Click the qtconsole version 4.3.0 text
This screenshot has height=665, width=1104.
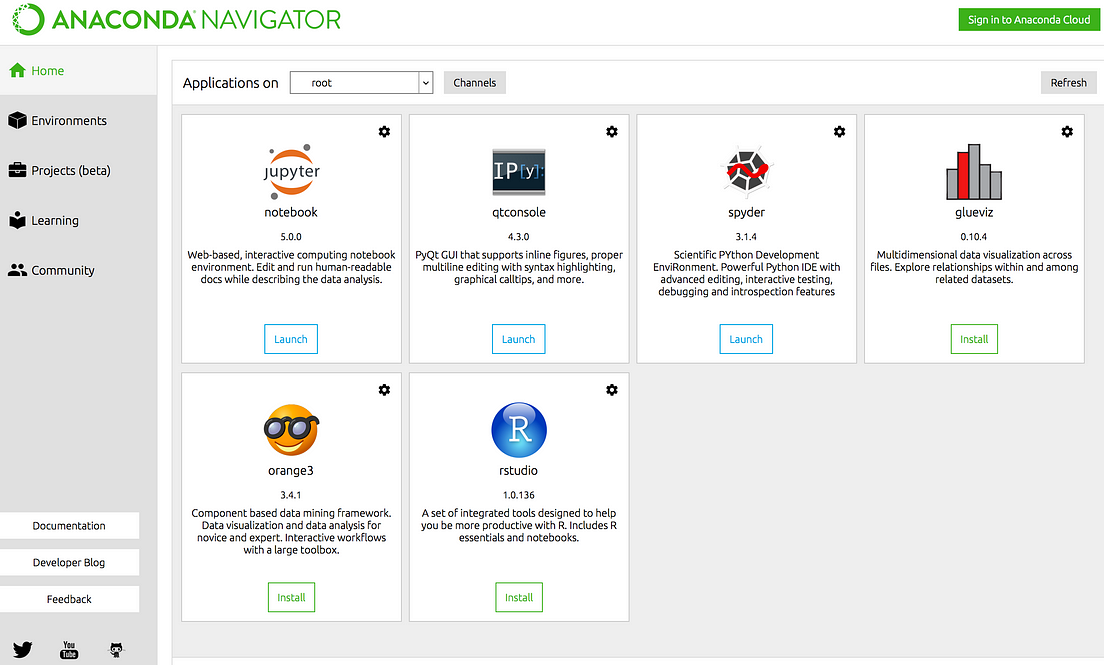[x=519, y=237]
